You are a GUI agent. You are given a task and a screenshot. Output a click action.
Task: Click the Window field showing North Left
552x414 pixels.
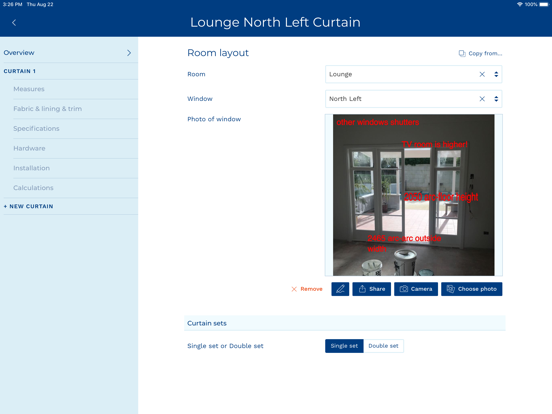point(413,99)
